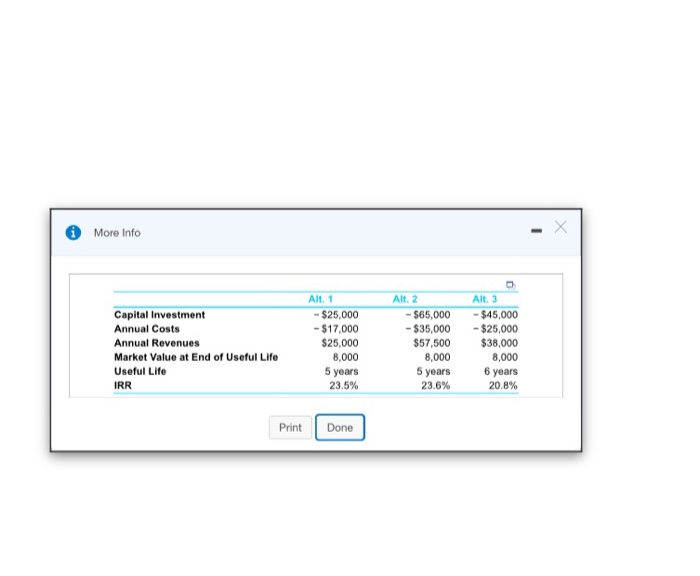This screenshot has height=576, width=700.
Task: Select Alt. 3 market value 8,000
Action: pos(505,357)
